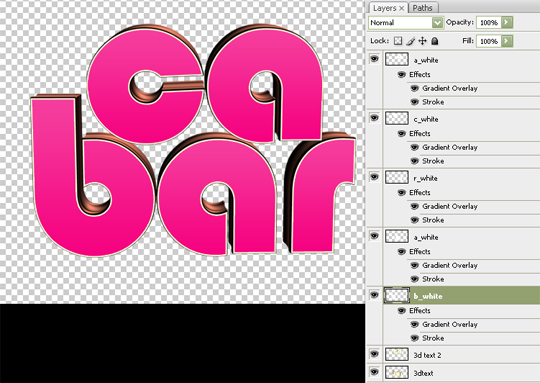
Task: Hide the a_white layer above b_white
Action: tap(374, 236)
